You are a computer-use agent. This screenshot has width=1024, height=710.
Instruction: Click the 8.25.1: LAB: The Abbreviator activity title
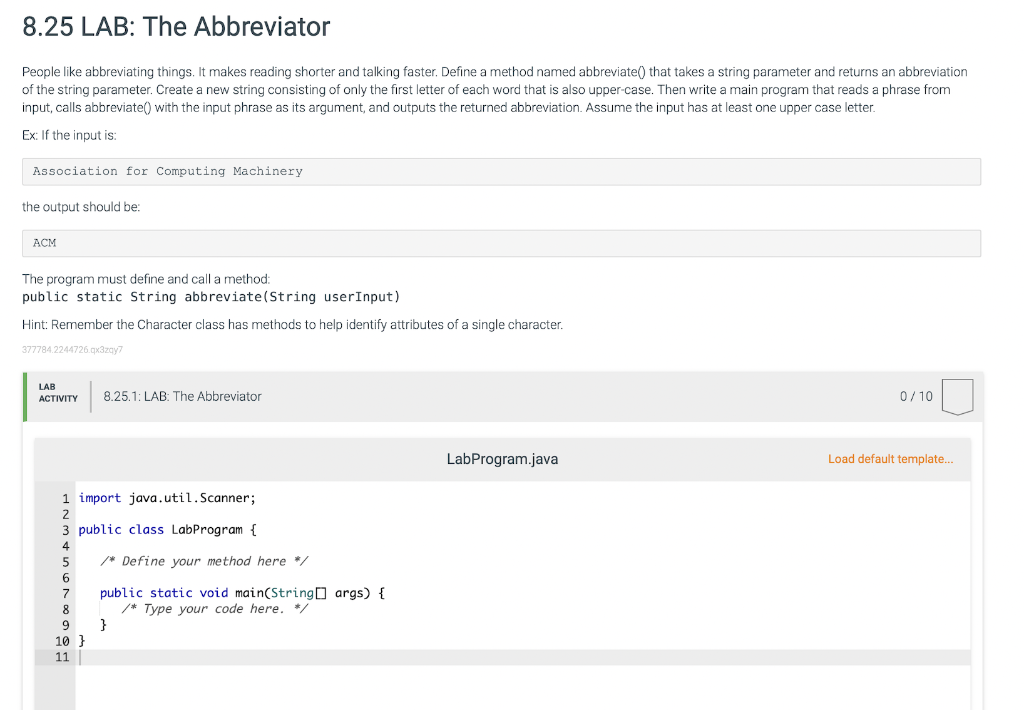point(182,396)
